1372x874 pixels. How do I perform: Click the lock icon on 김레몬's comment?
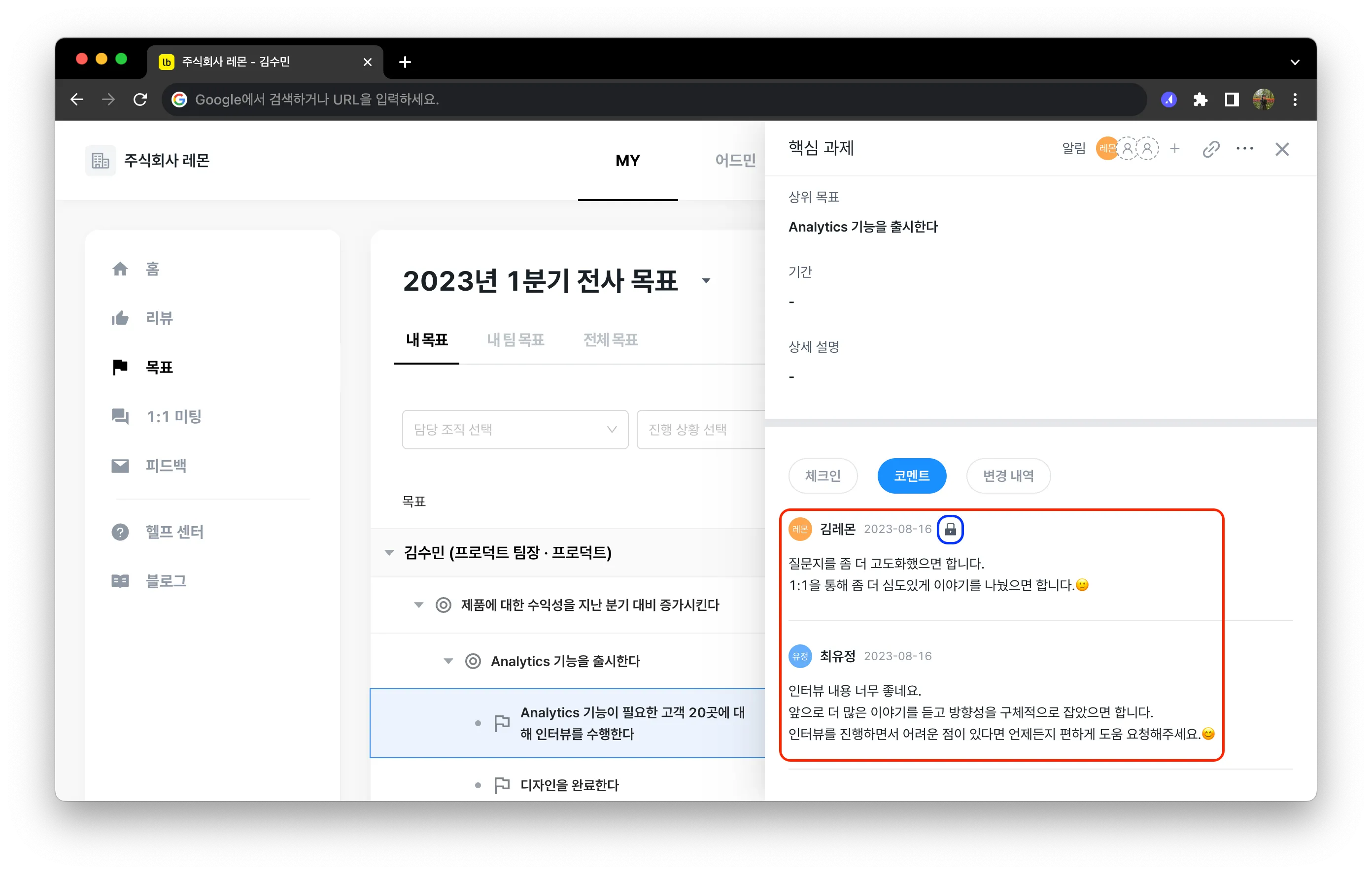[x=950, y=529]
